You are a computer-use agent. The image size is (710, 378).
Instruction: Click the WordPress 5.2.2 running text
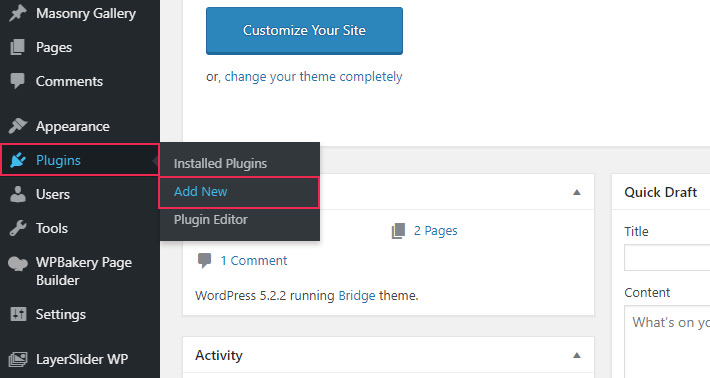[x=265, y=296]
